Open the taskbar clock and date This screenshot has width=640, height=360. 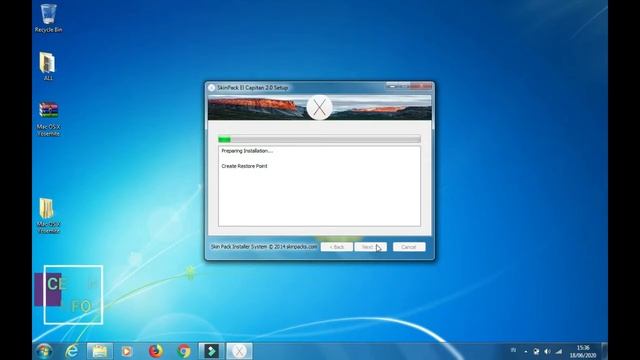pos(583,351)
